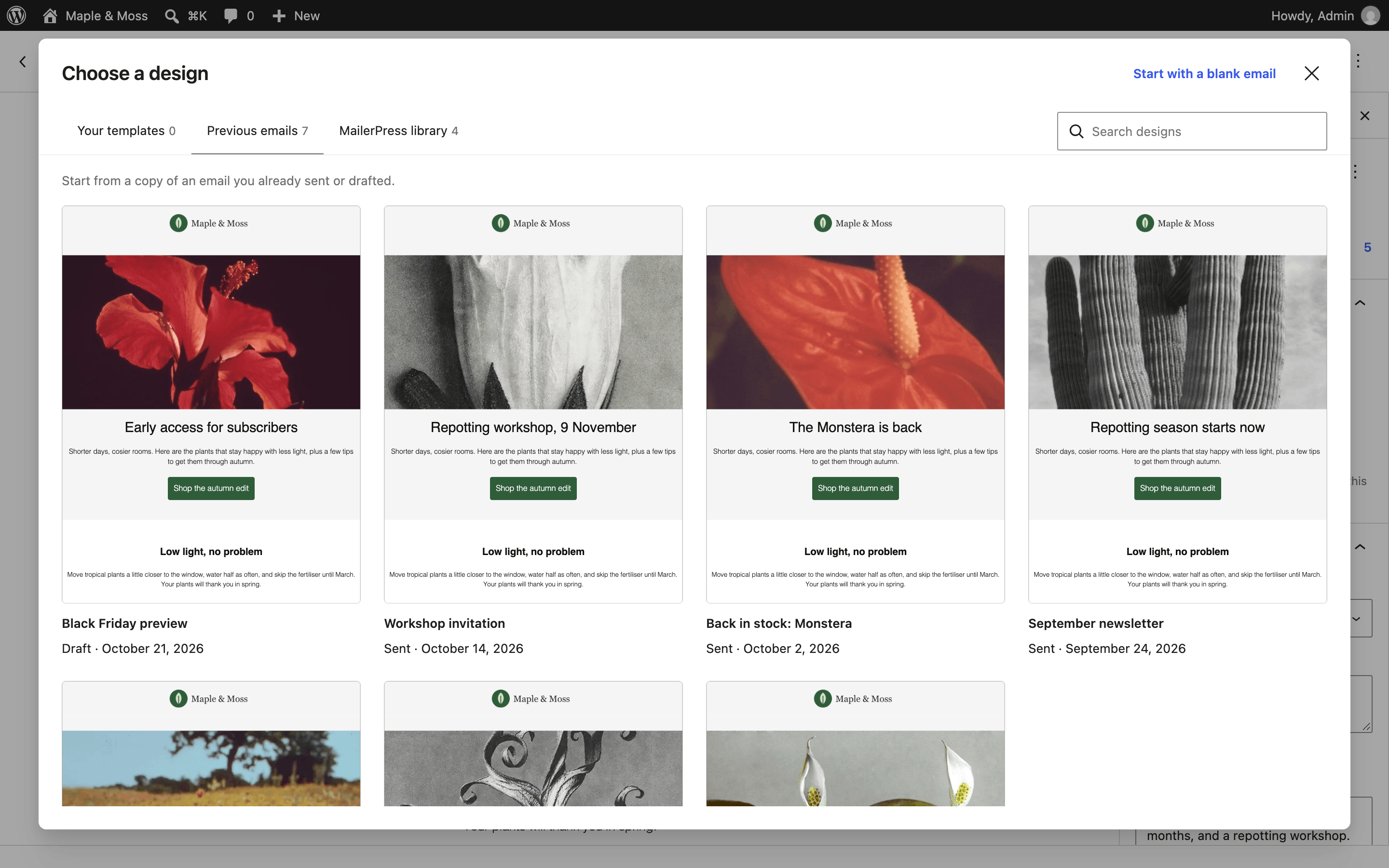Select the Previous emails tab
The height and width of the screenshot is (868, 1389).
point(257,131)
